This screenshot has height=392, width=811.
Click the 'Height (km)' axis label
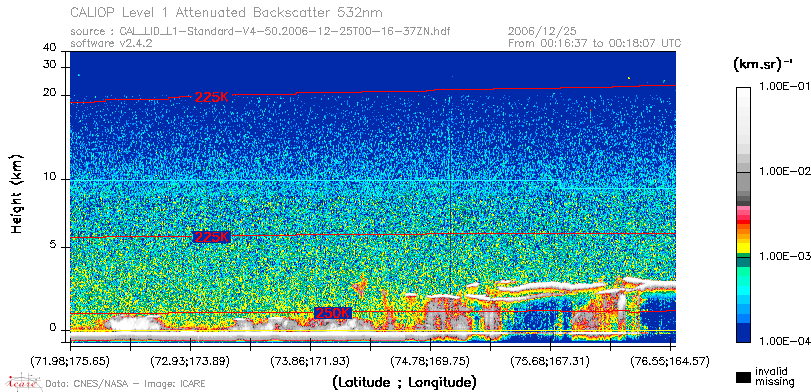17,193
